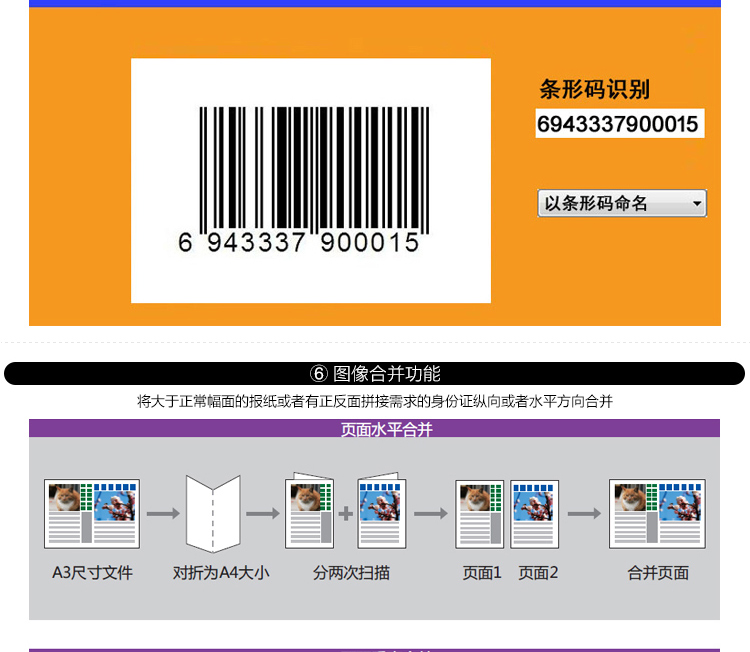The image size is (750, 652).
Task: Click the plus sign between scanned pages
Action: tap(345, 513)
